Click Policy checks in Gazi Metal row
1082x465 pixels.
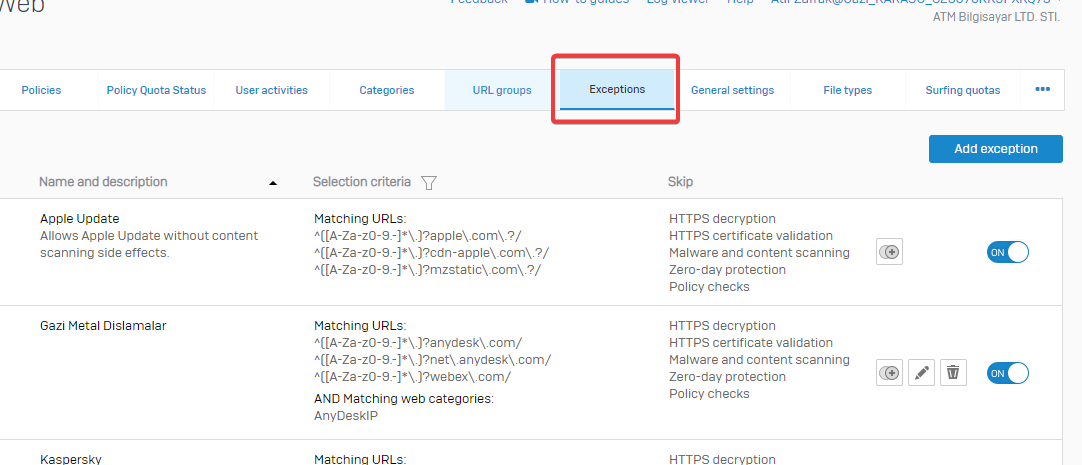click(x=709, y=394)
